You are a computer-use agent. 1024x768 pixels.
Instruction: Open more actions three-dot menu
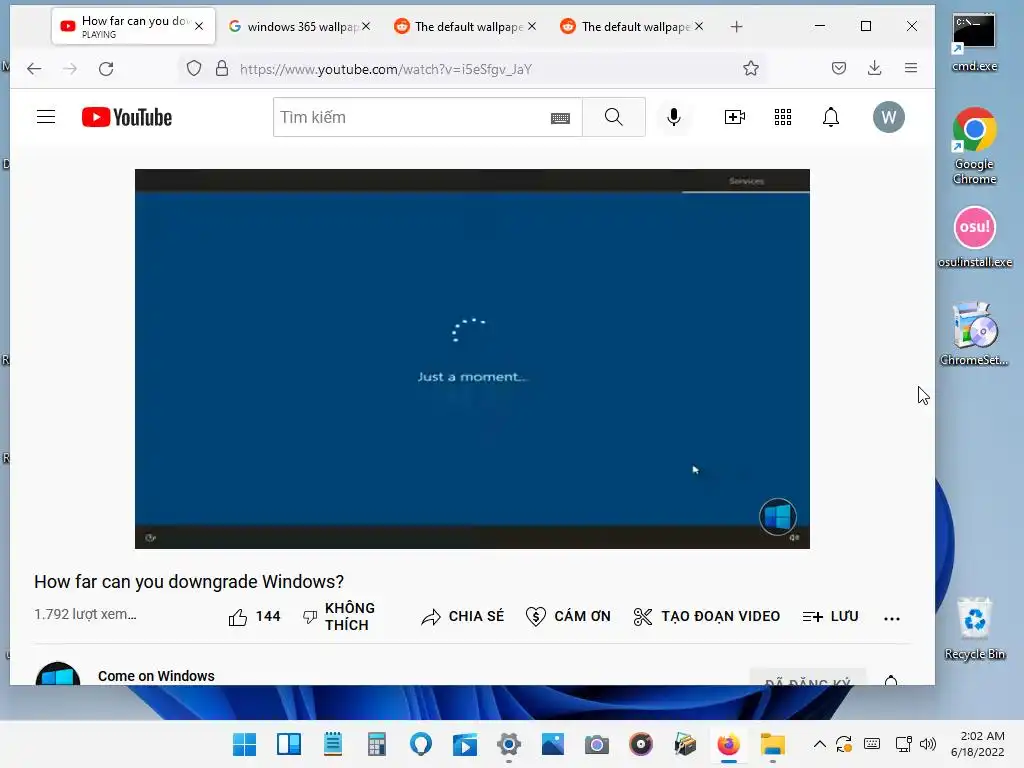891,618
